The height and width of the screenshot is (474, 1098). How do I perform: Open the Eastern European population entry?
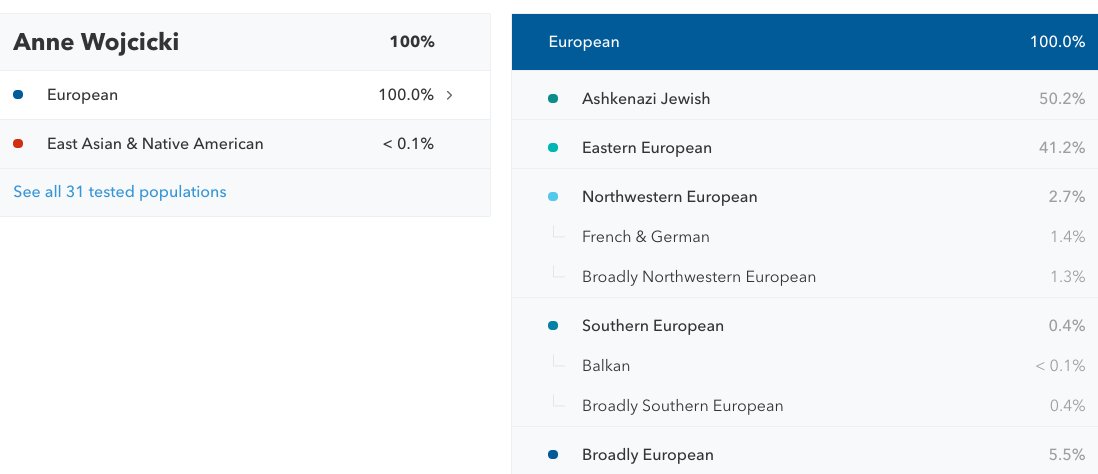click(804, 148)
